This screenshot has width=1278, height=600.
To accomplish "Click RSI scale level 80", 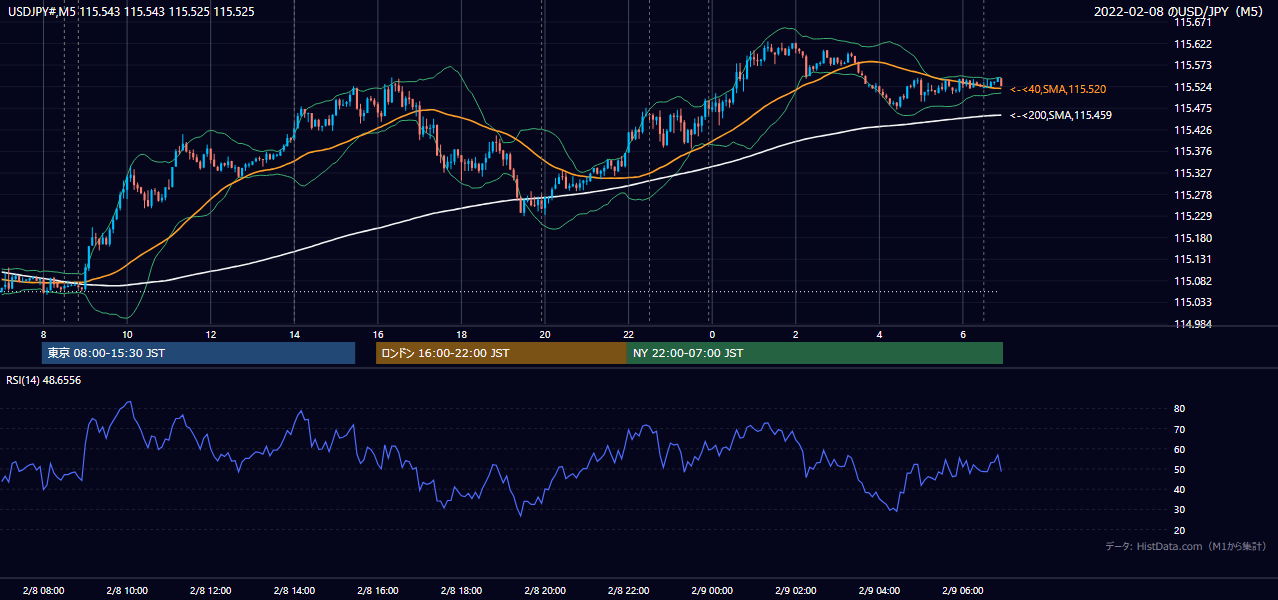I will [1179, 409].
